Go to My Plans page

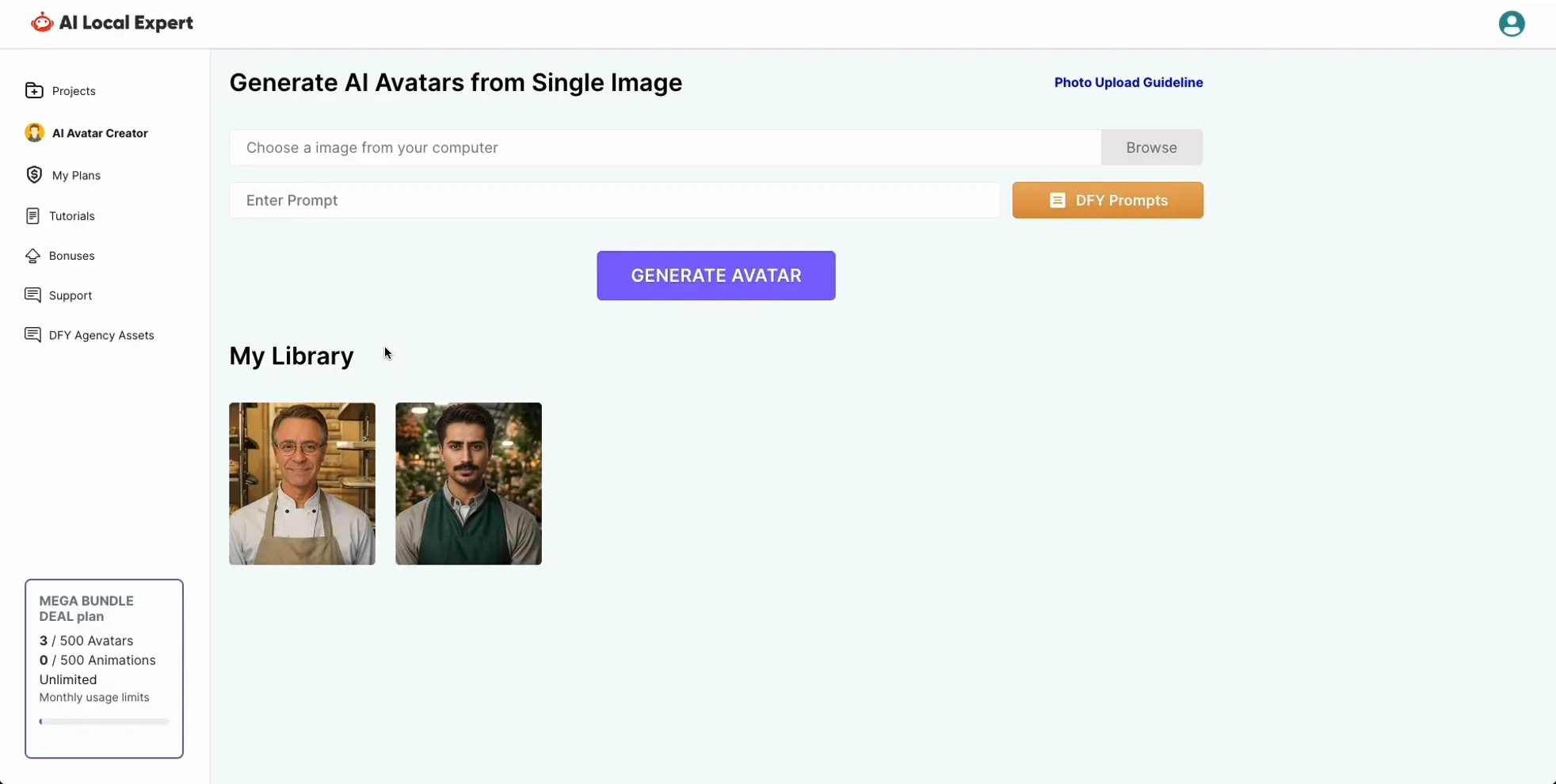point(76,175)
